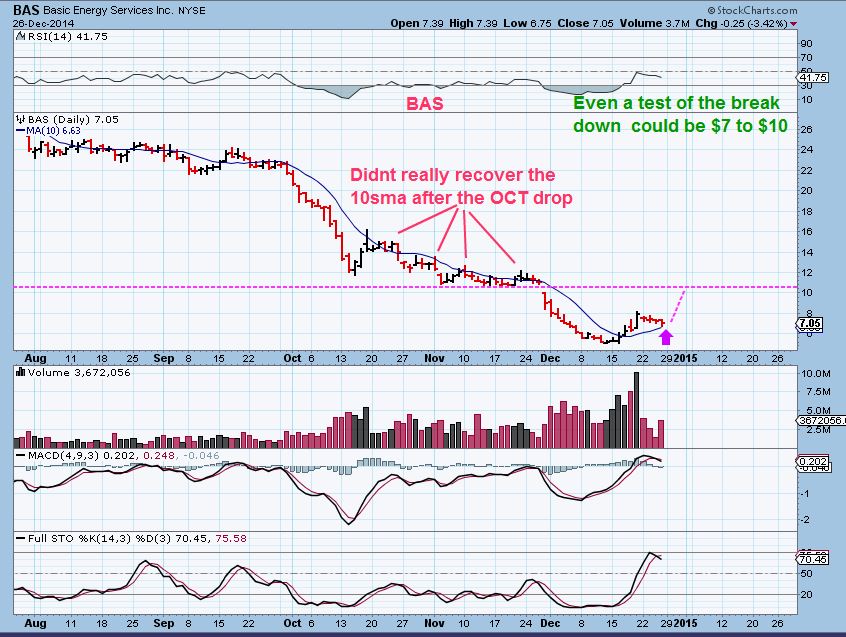Viewport: 846px width, 637px height.
Task: Click the 'Chg -0.25 (-3.42%)' value
Action: pos(742,23)
